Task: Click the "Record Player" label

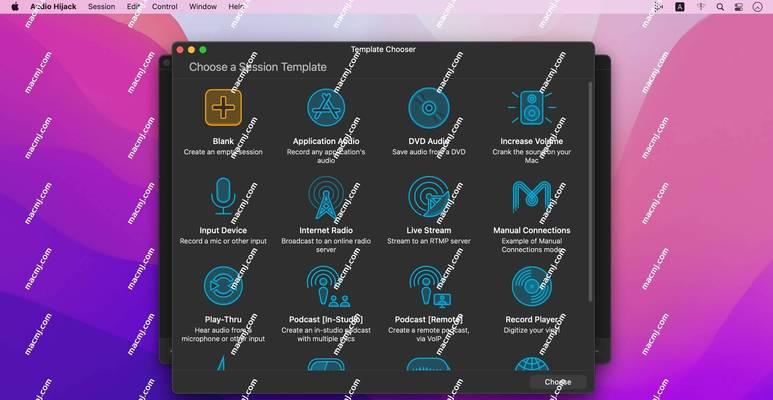Action: (531, 319)
